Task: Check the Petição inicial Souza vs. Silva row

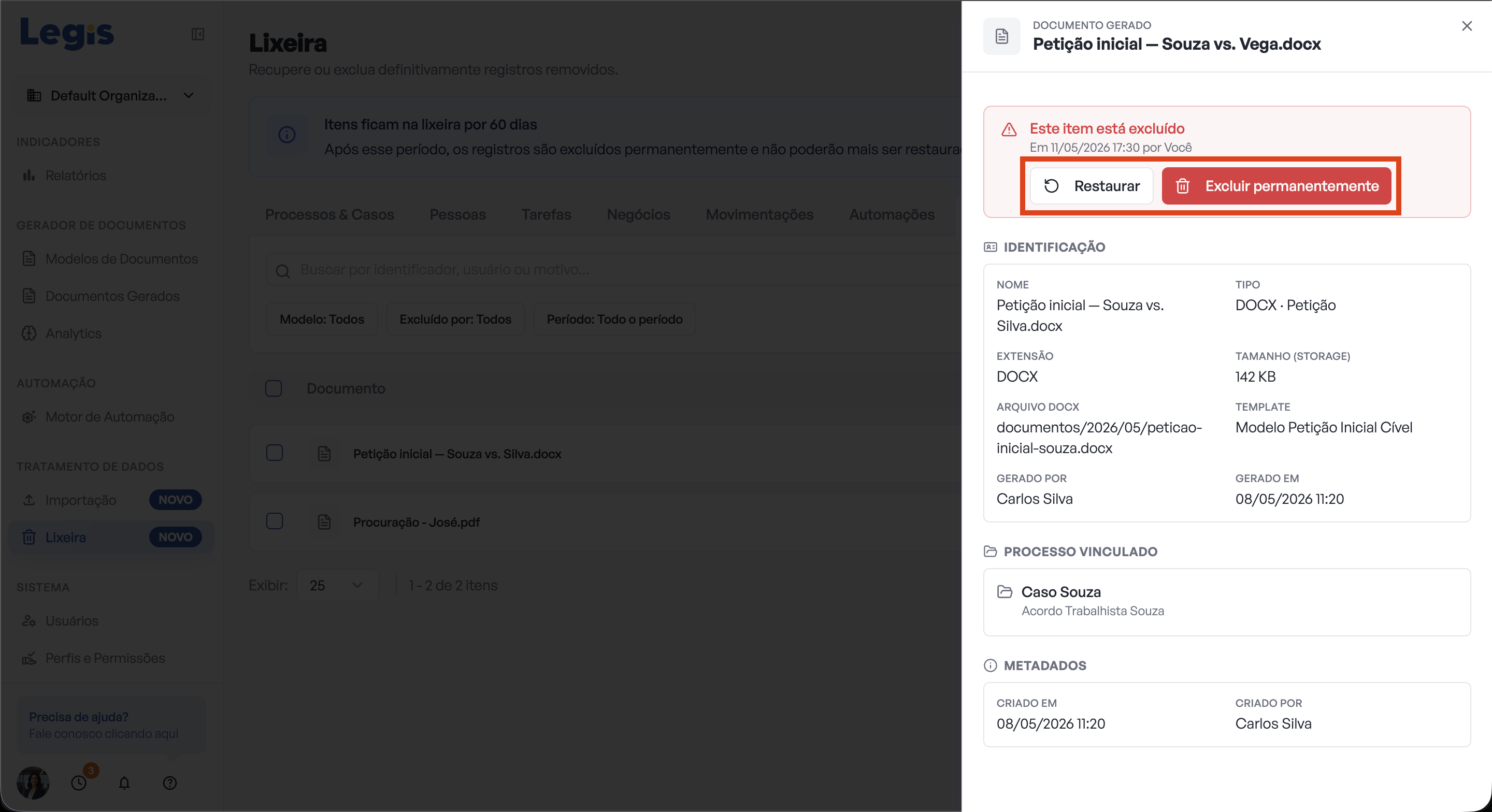Action: 275,453
